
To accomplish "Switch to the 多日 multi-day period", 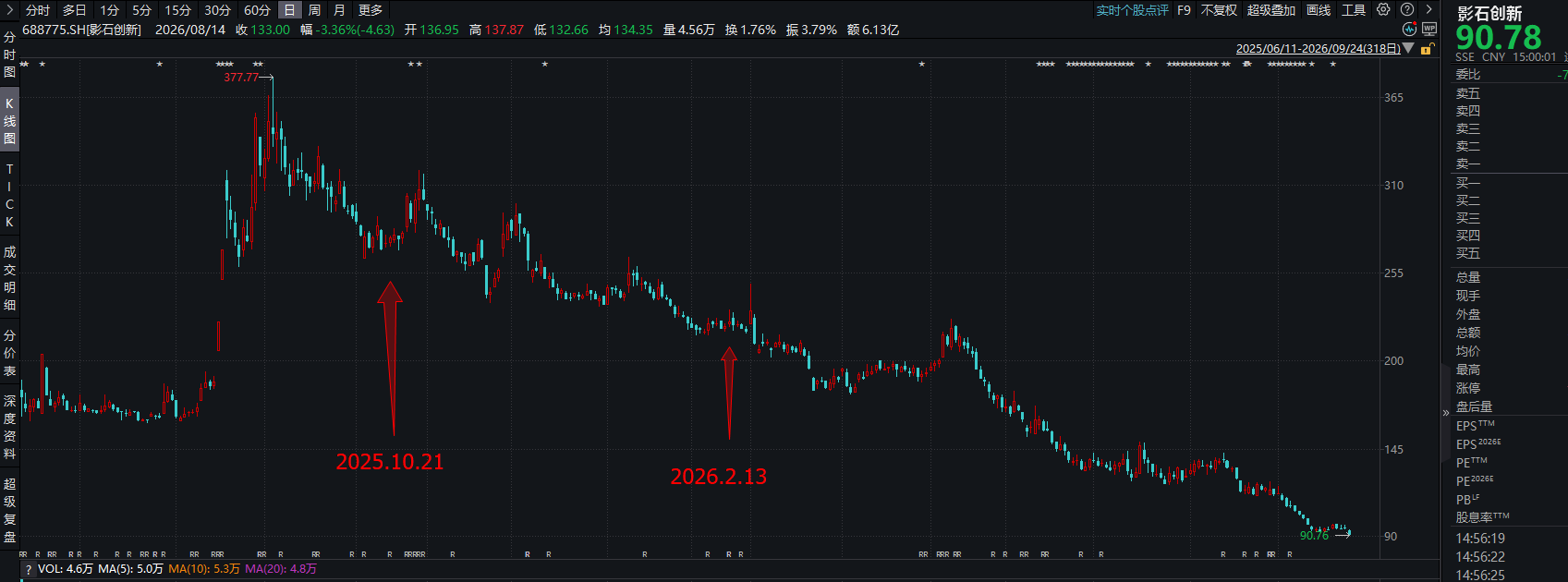I will (x=75, y=10).
